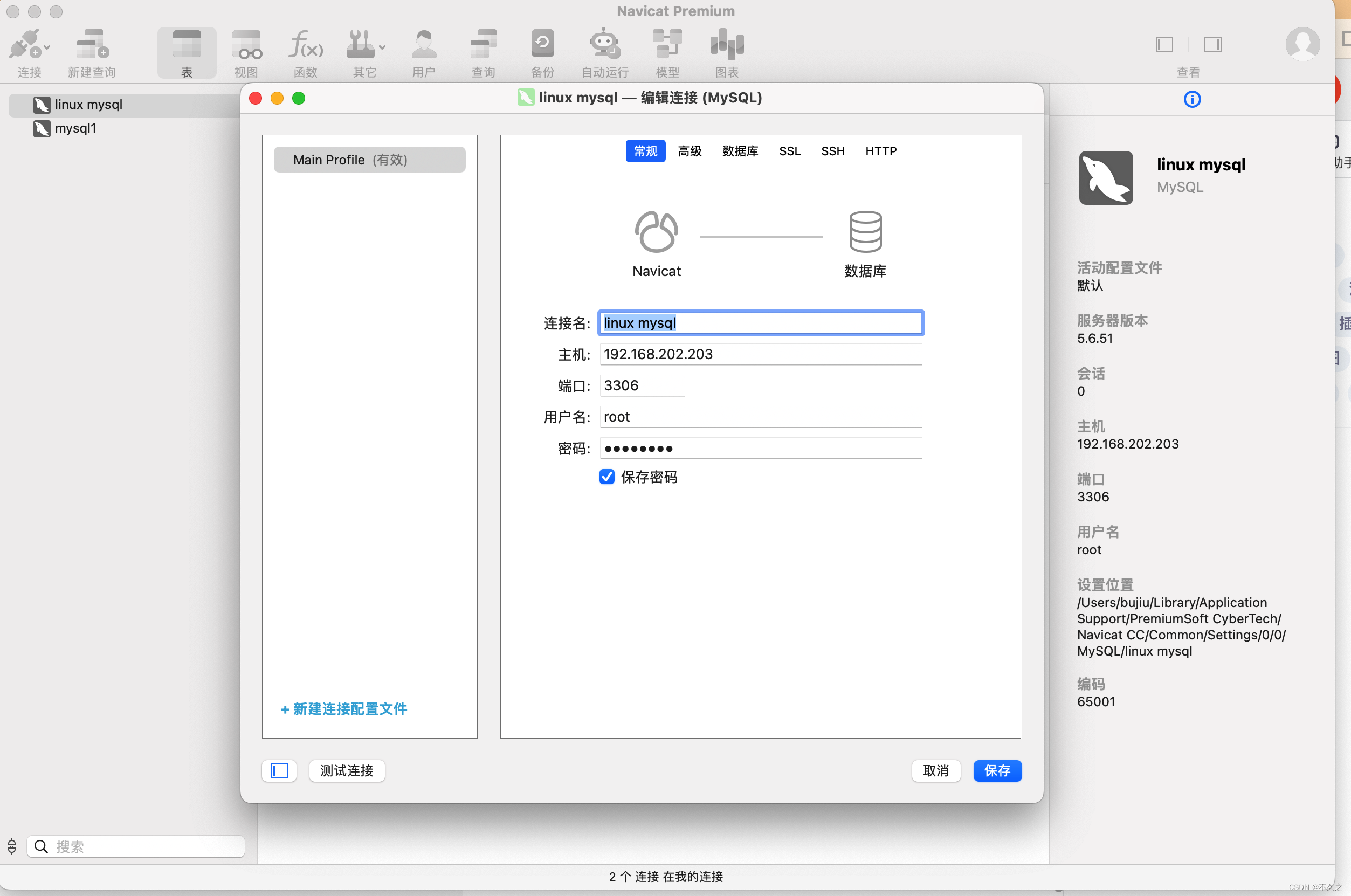The image size is (1351, 896).
Task: Toggle the left pane view icon
Action: pyautogui.click(x=1164, y=44)
